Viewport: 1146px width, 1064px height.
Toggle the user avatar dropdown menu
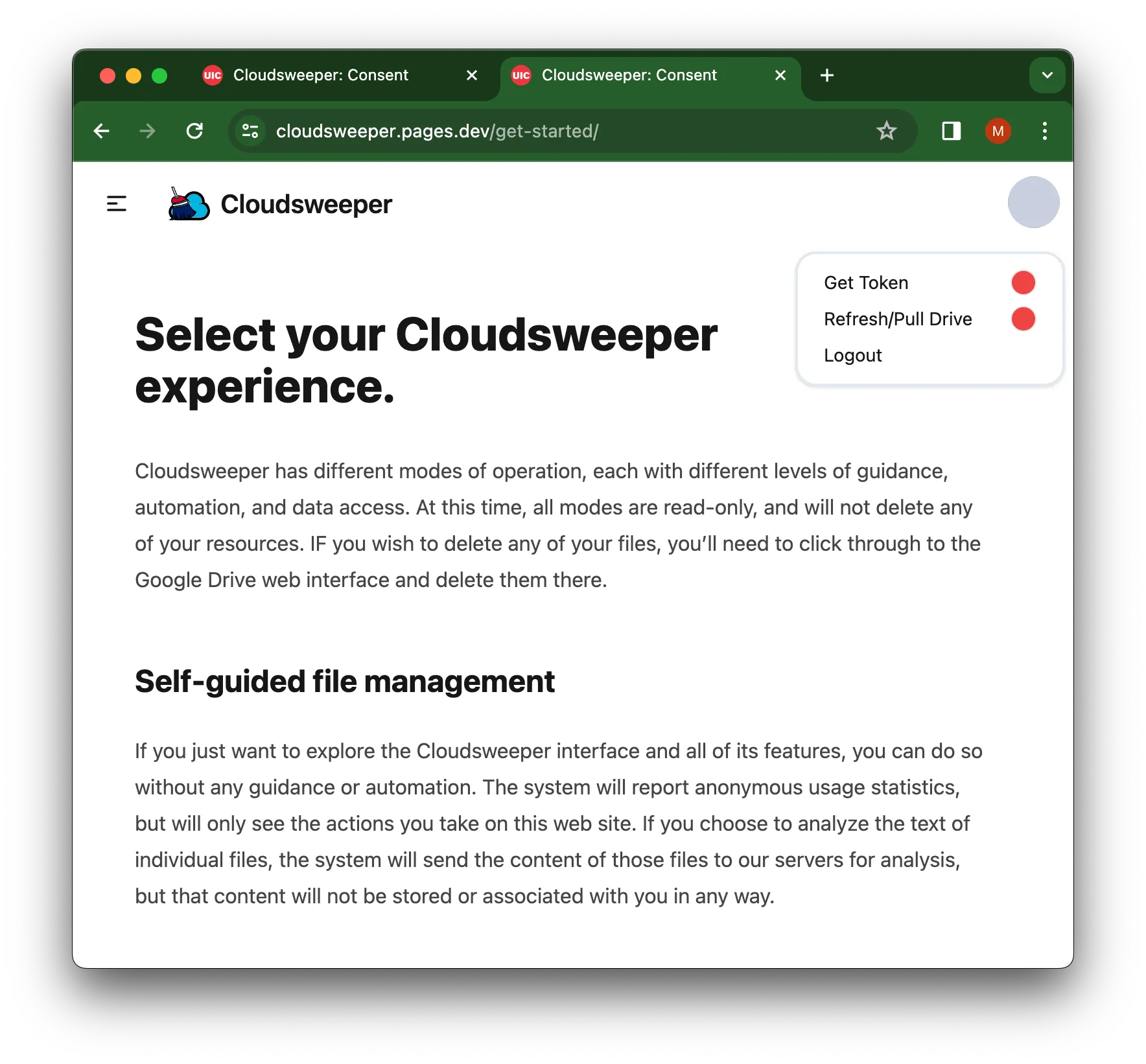click(1033, 202)
